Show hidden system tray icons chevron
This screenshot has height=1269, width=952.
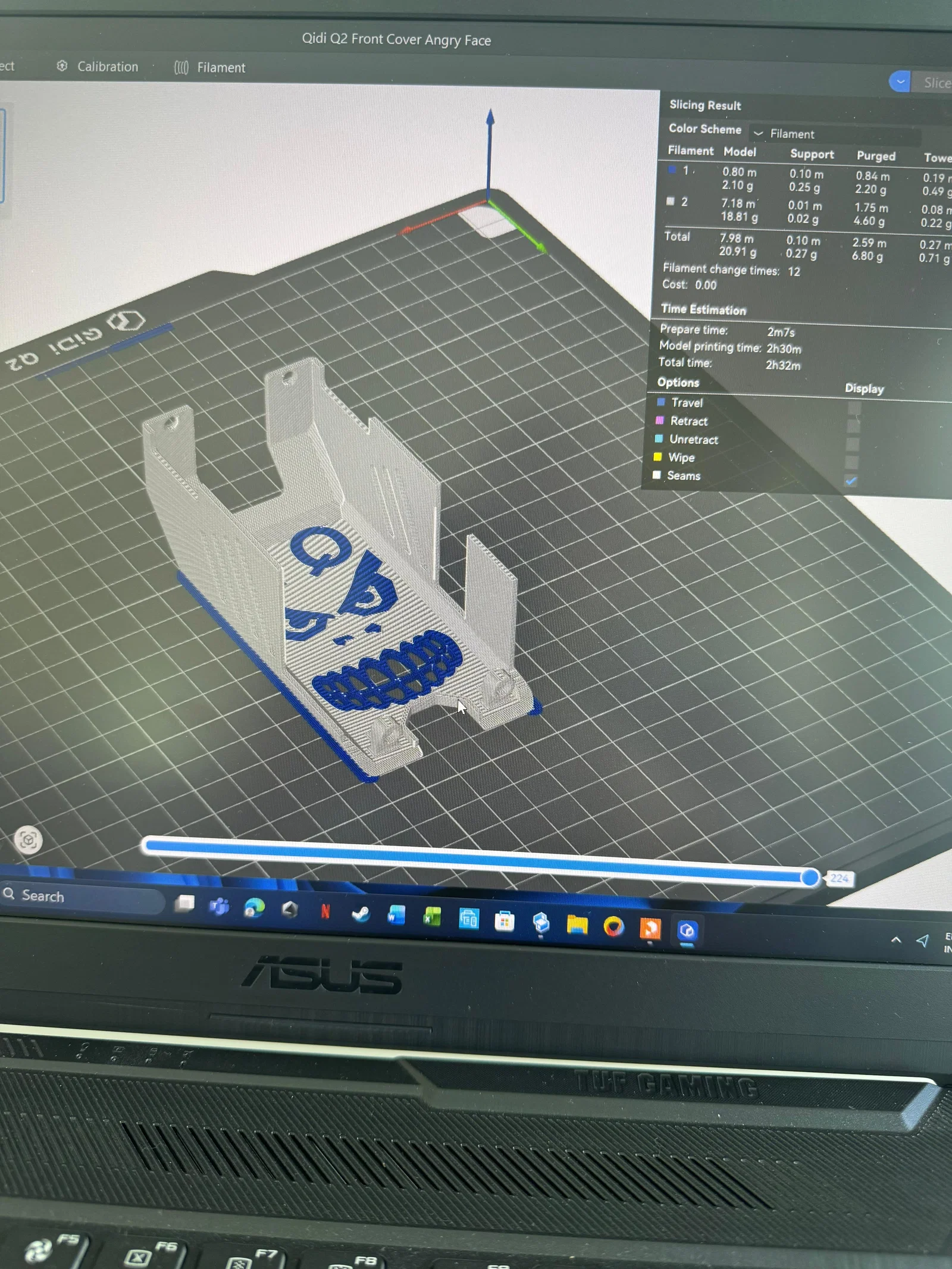pos(896,940)
